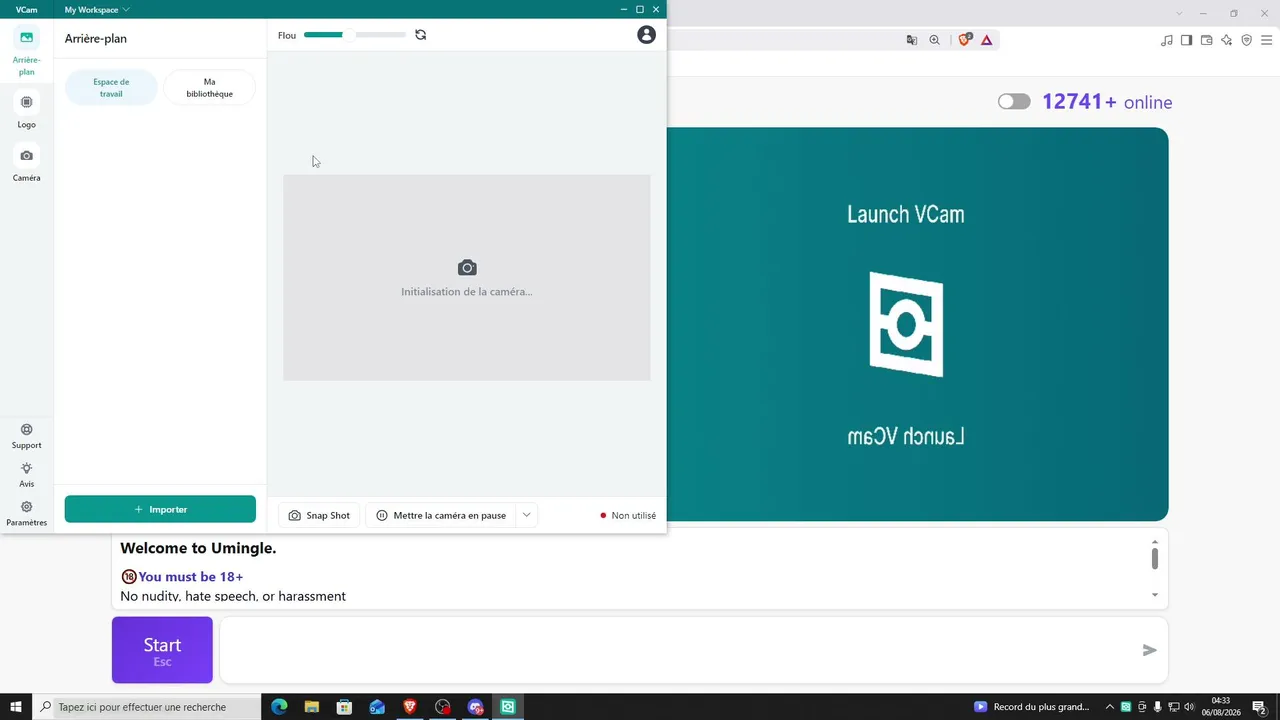Click the Launch VCam video panel
The height and width of the screenshot is (720, 1280).
pyautogui.click(x=917, y=324)
